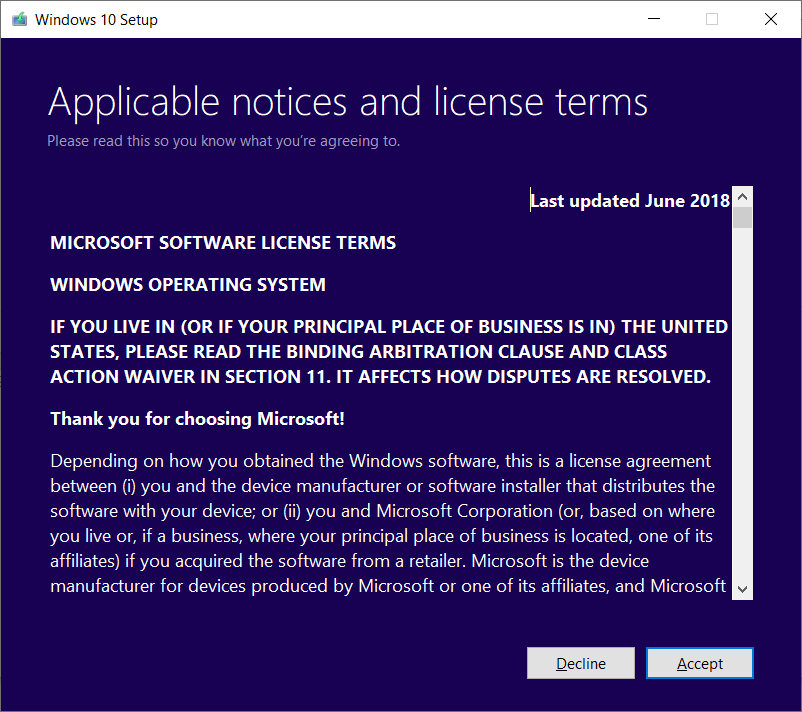This screenshot has height=712, width=802.
Task: Click 'MICROSOFT SOFTWARE LICENSE TERMS' heading
Action: [x=223, y=242]
